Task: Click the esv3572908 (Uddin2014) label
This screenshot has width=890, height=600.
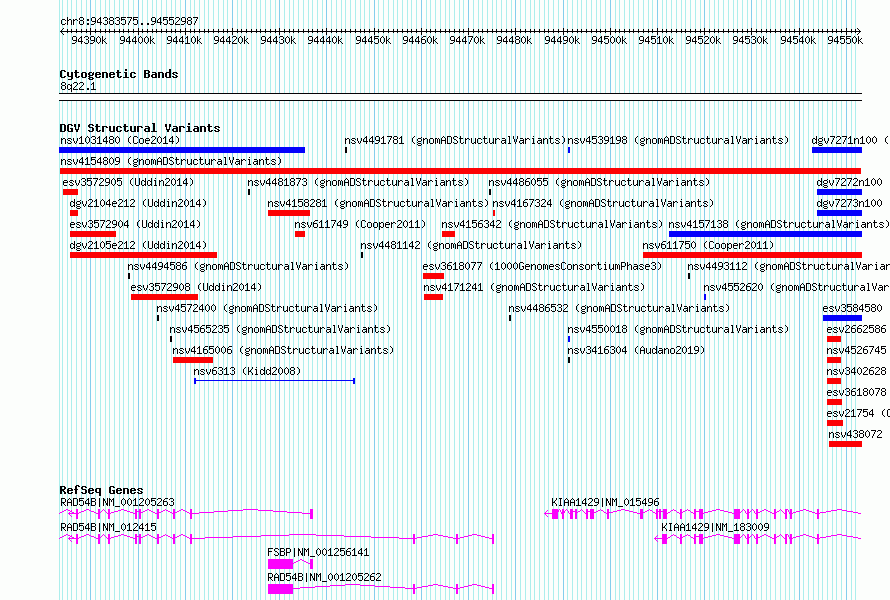Action: pos(196,287)
